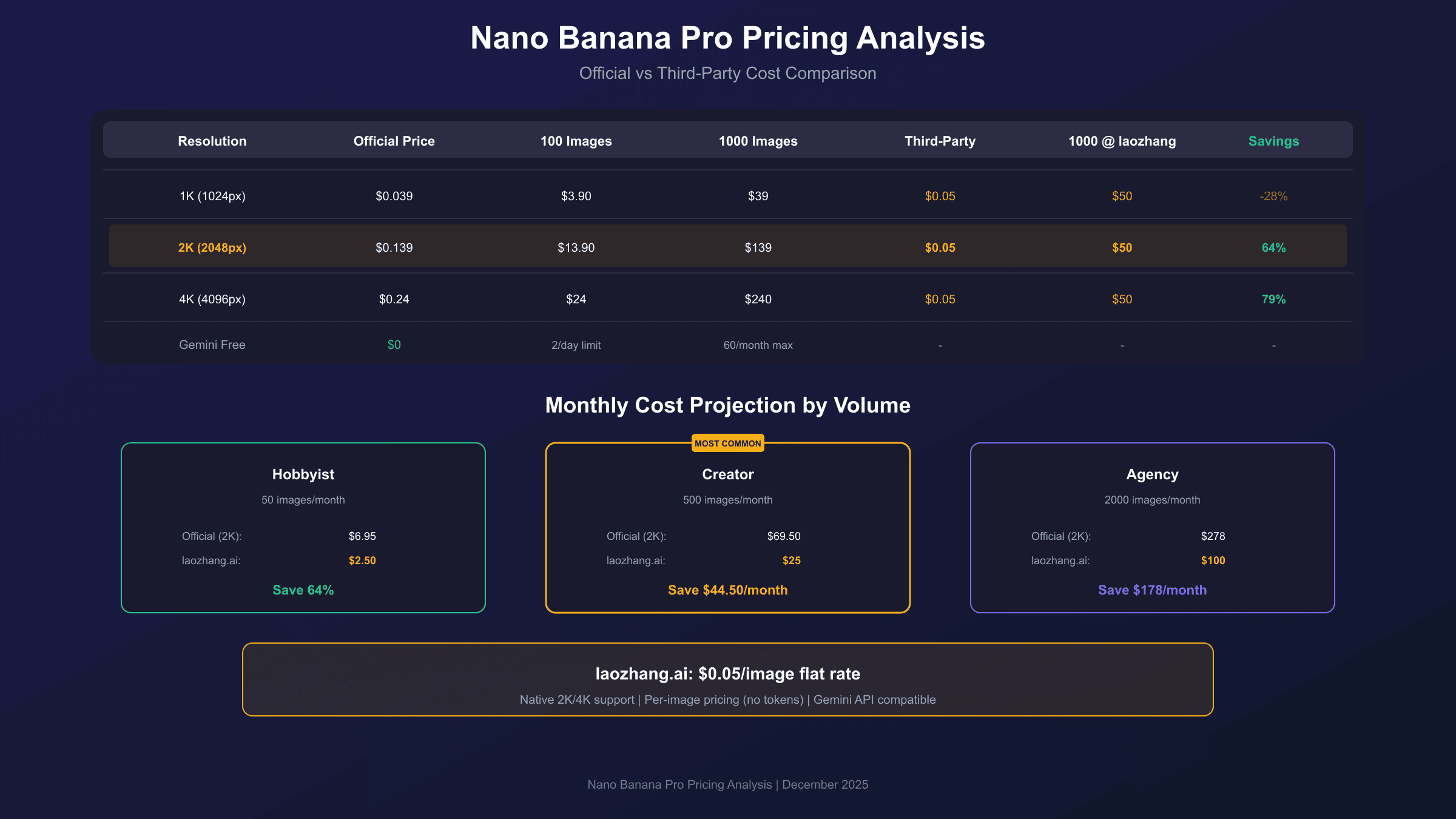
Task: Click the Official Price column header
Action: pyautogui.click(x=394, y=141)
